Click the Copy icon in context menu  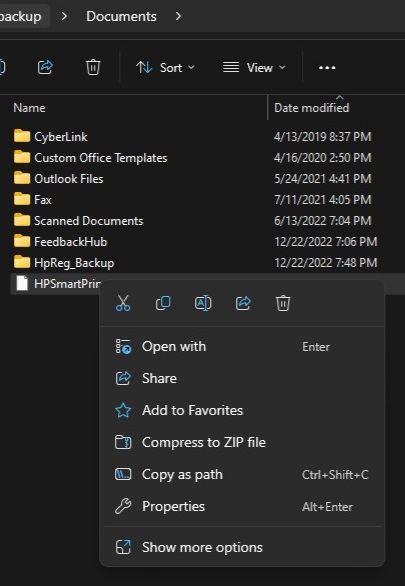(x=163, y=303)
